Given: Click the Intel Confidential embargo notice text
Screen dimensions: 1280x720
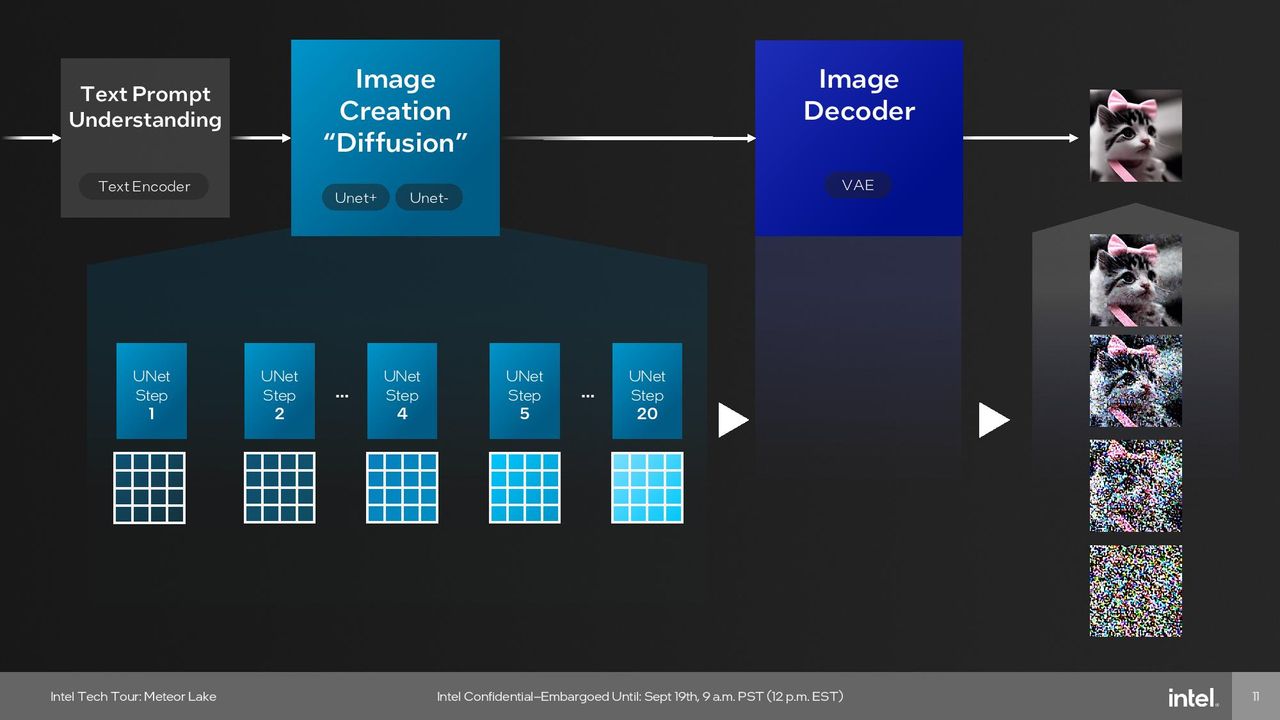Looking at the screenshot, I should tap(640, 696).
